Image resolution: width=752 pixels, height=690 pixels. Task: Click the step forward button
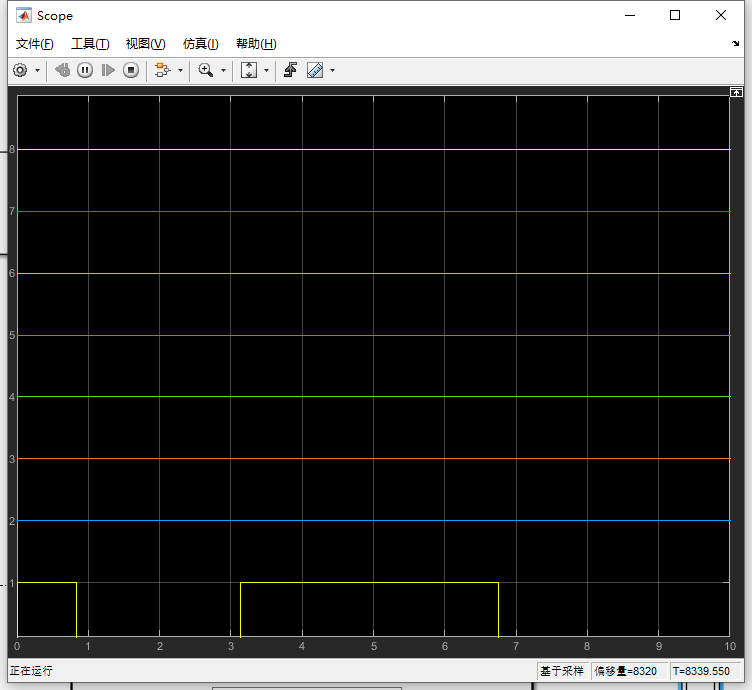pyautogui.click(x=108, y=70)
